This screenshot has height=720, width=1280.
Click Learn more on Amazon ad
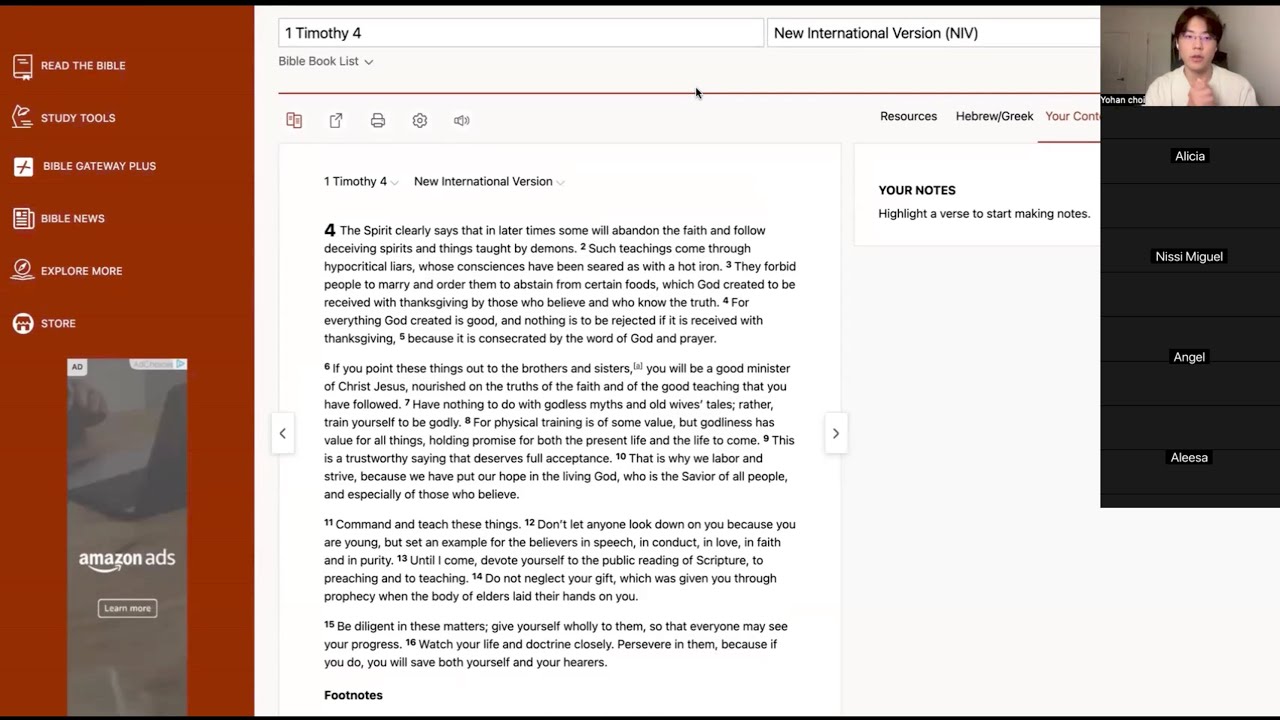tap(127, 608)
